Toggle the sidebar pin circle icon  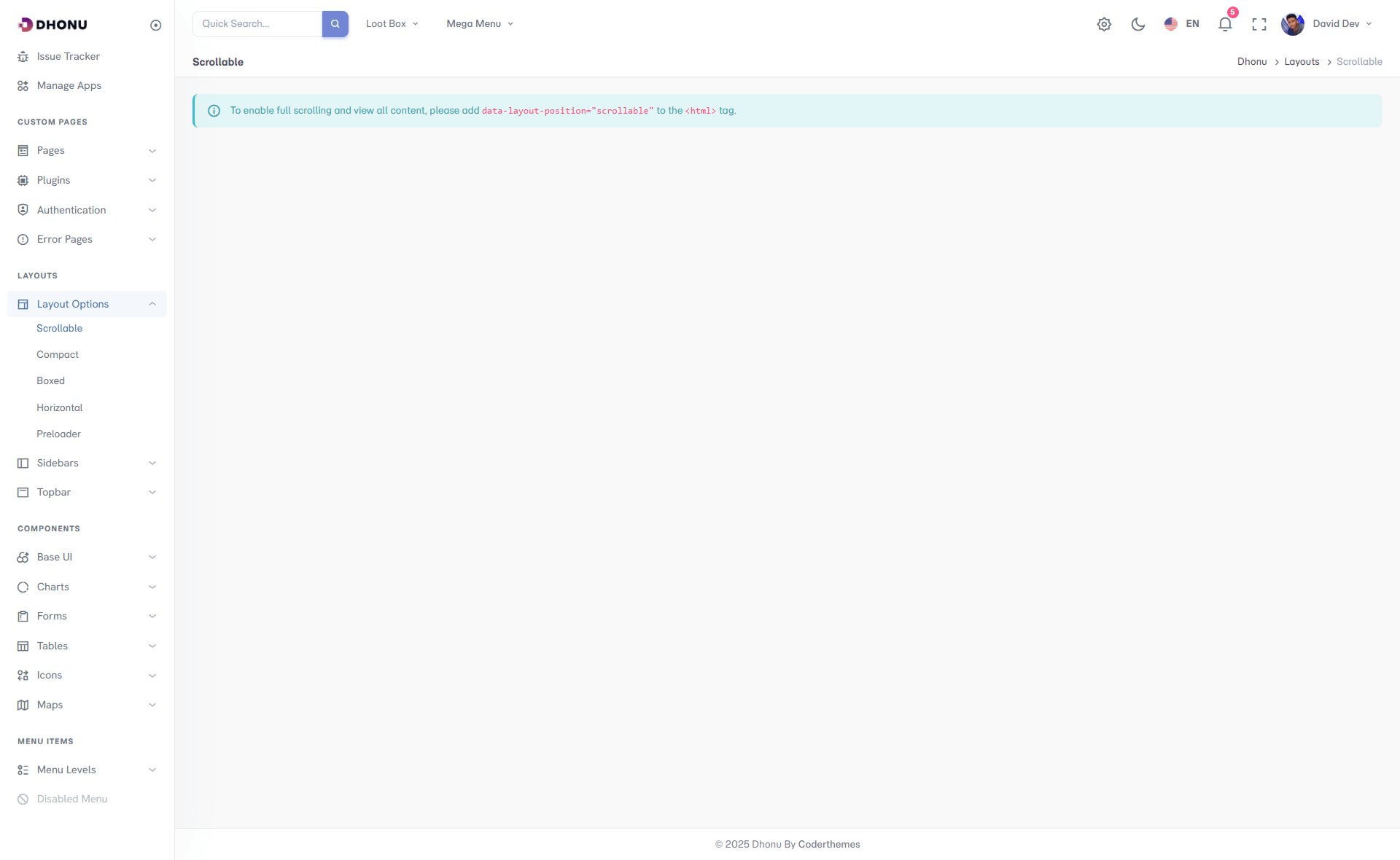click(155, 26)
